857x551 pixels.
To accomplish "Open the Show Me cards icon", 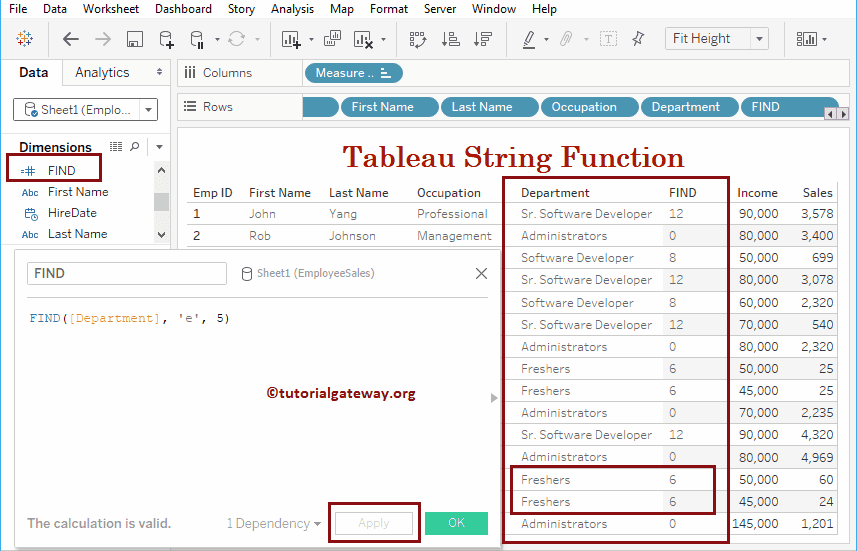I will pyautogui.click(x=807, y=39).
